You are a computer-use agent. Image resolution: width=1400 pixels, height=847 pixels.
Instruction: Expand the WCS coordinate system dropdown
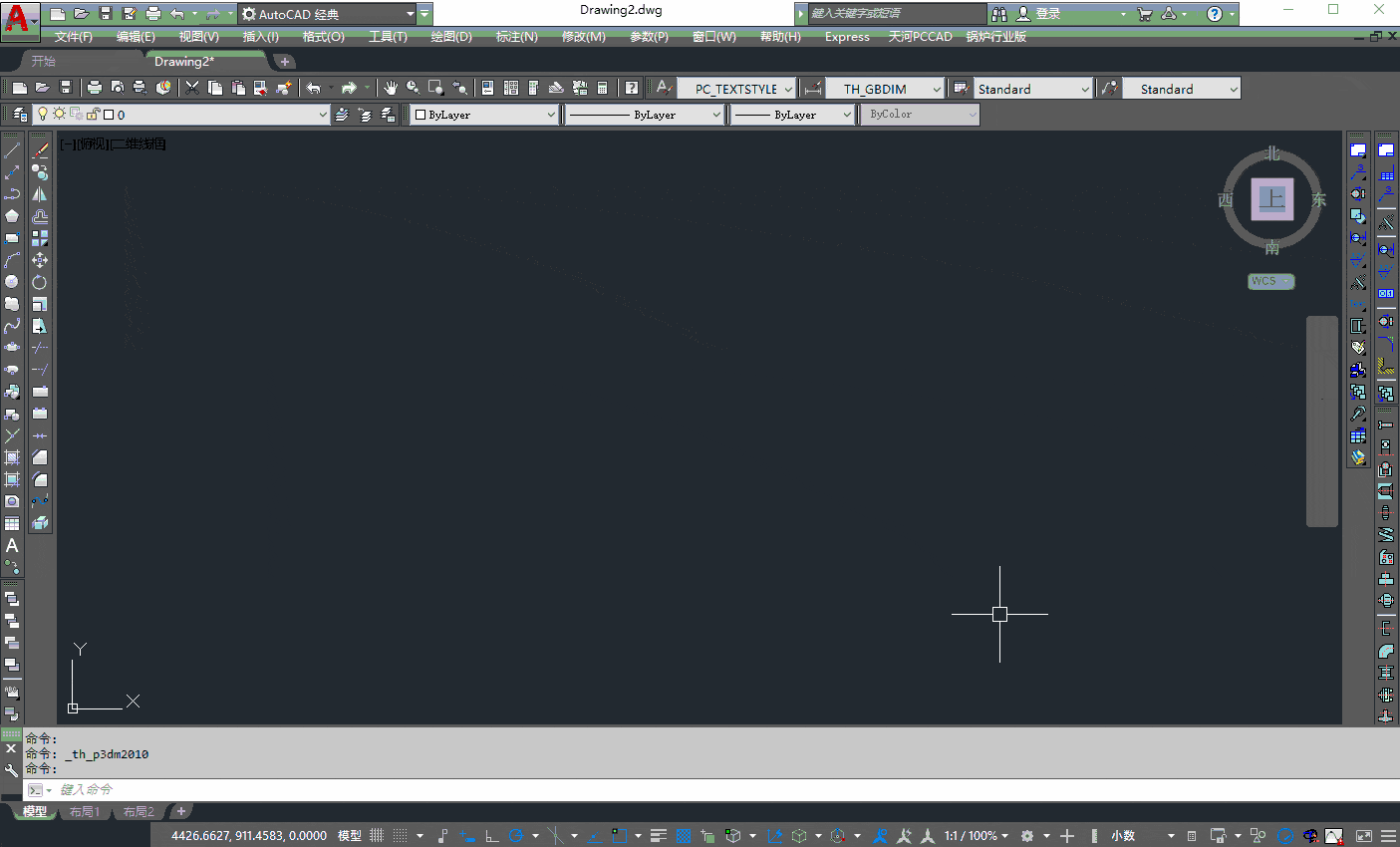[x=1271, y=281]
